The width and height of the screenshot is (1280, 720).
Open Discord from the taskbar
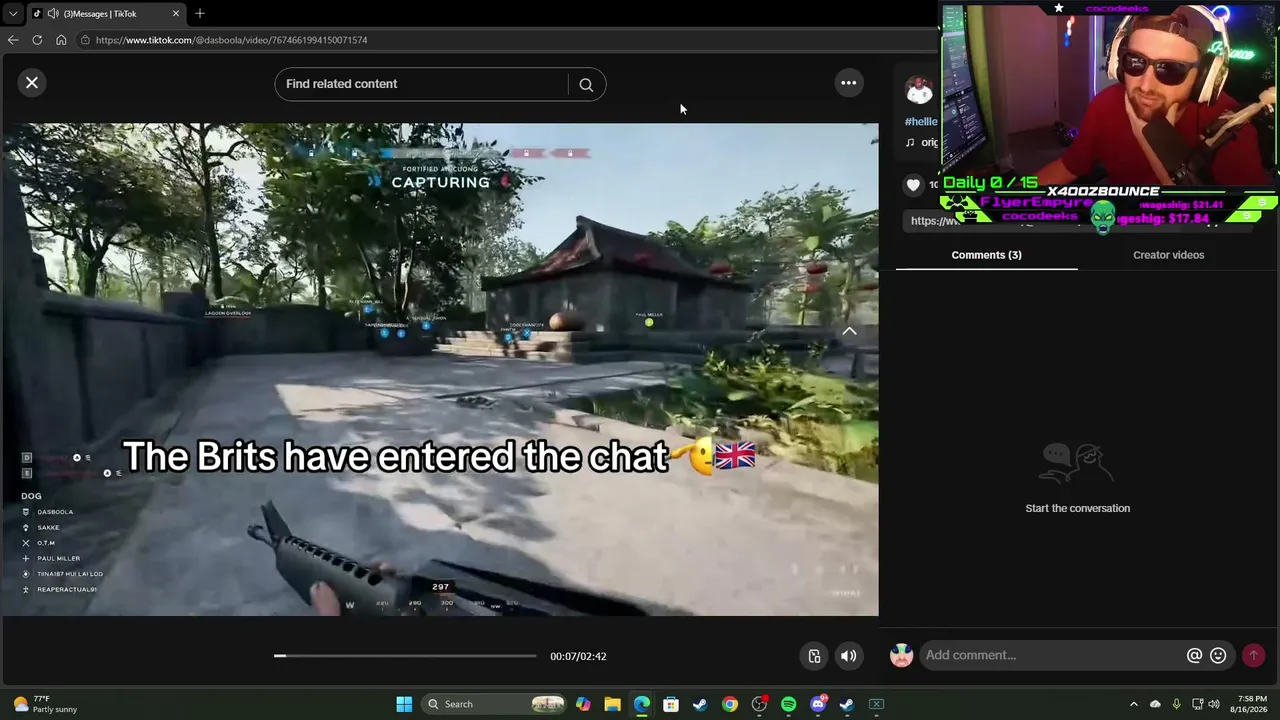pos(818,704)
